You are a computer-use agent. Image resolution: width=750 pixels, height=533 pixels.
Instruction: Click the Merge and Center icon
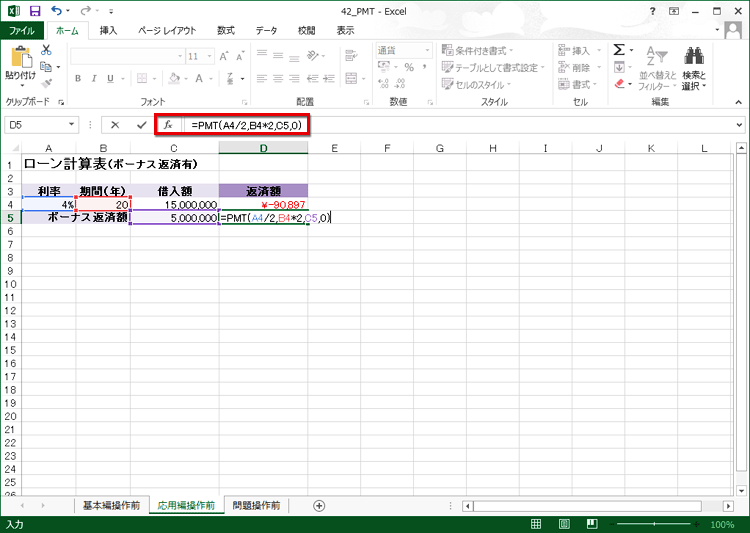point(352,78)
